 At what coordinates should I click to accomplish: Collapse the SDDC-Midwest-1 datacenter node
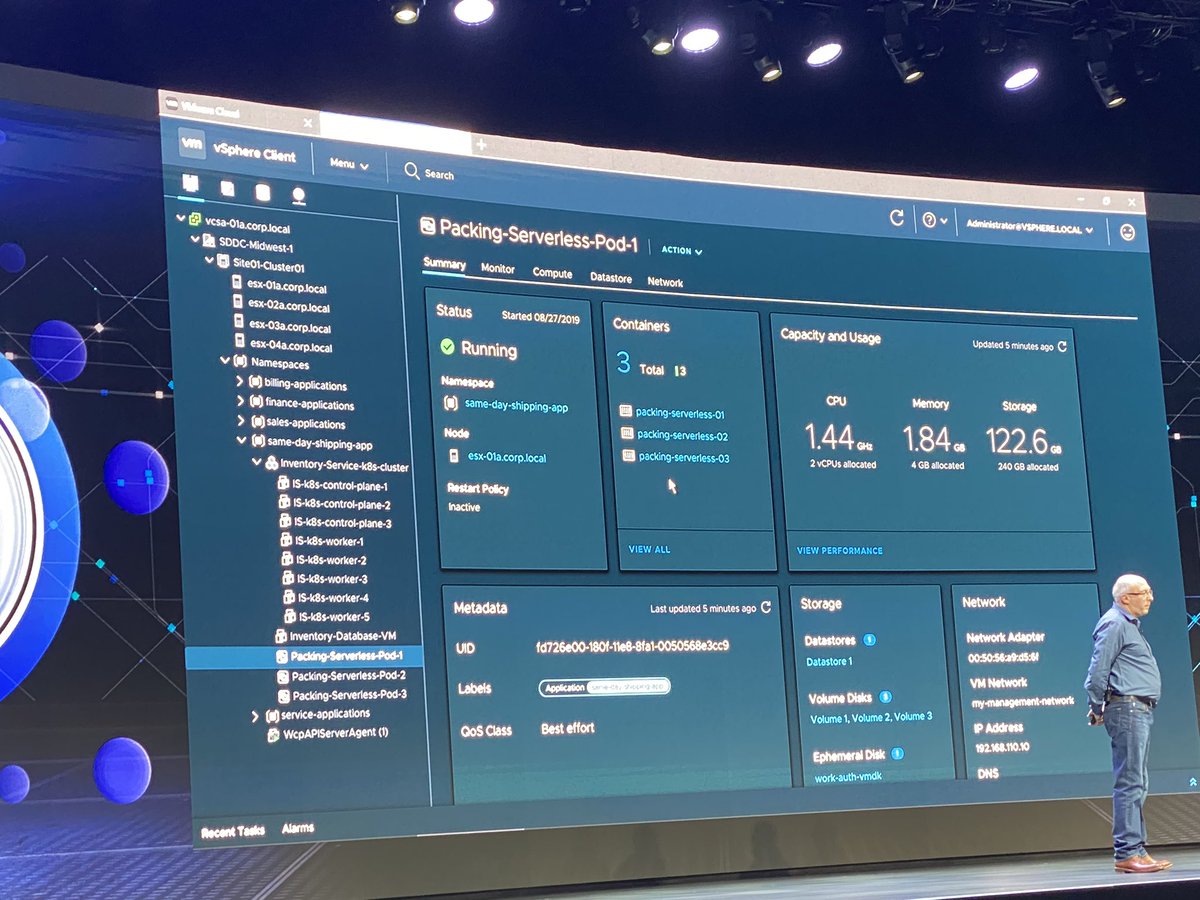pyautogui.click(x=195, y=240)
